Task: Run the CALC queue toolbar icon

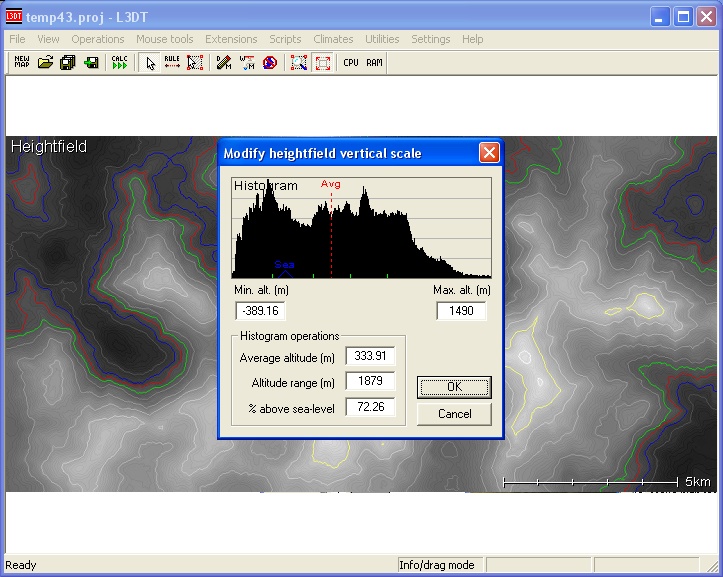Action: point(120,62)
